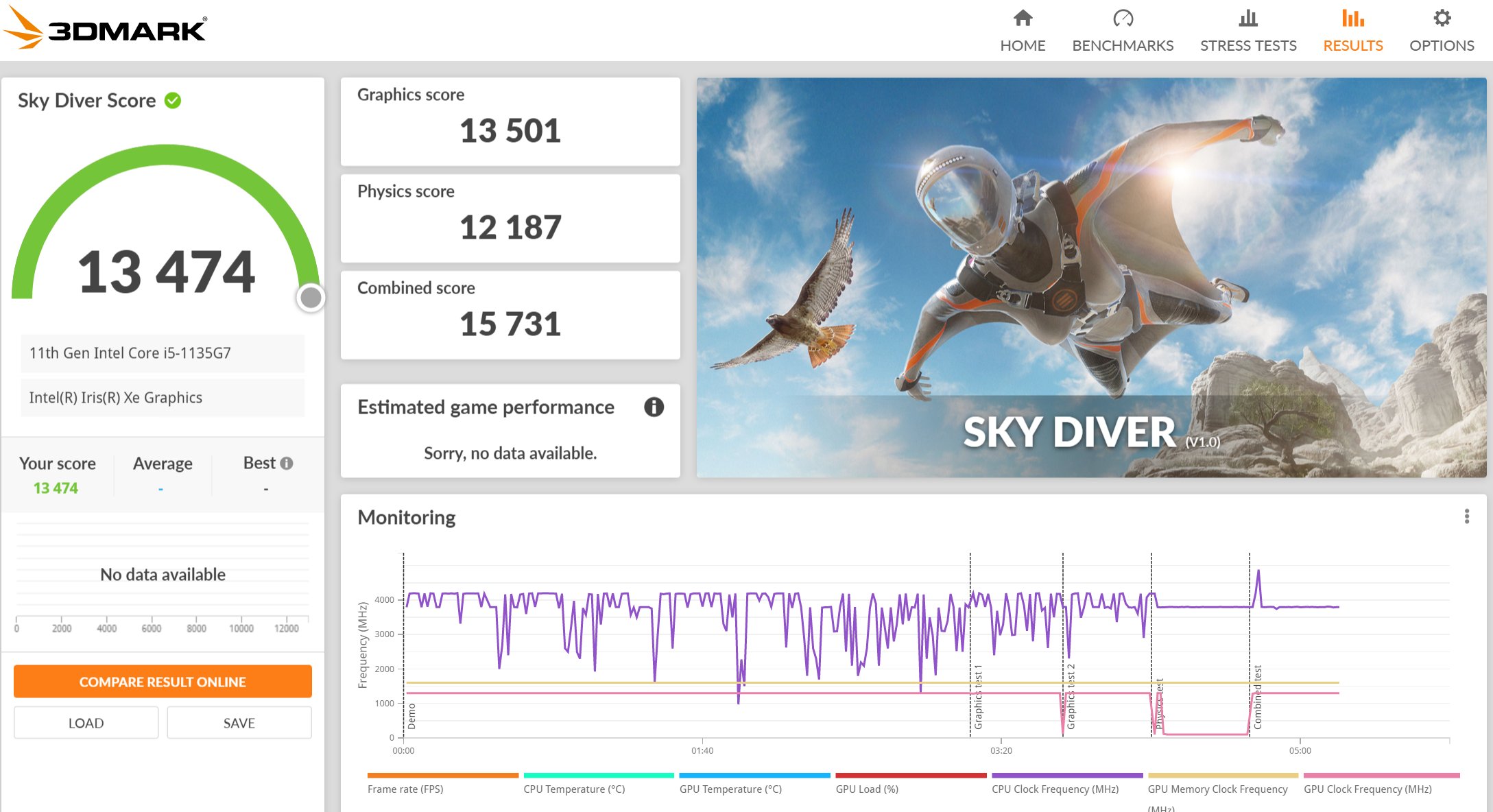Click the Estimated game performance heading
The height and width of the screenshot is (812, 1493).
pos(486,407)
